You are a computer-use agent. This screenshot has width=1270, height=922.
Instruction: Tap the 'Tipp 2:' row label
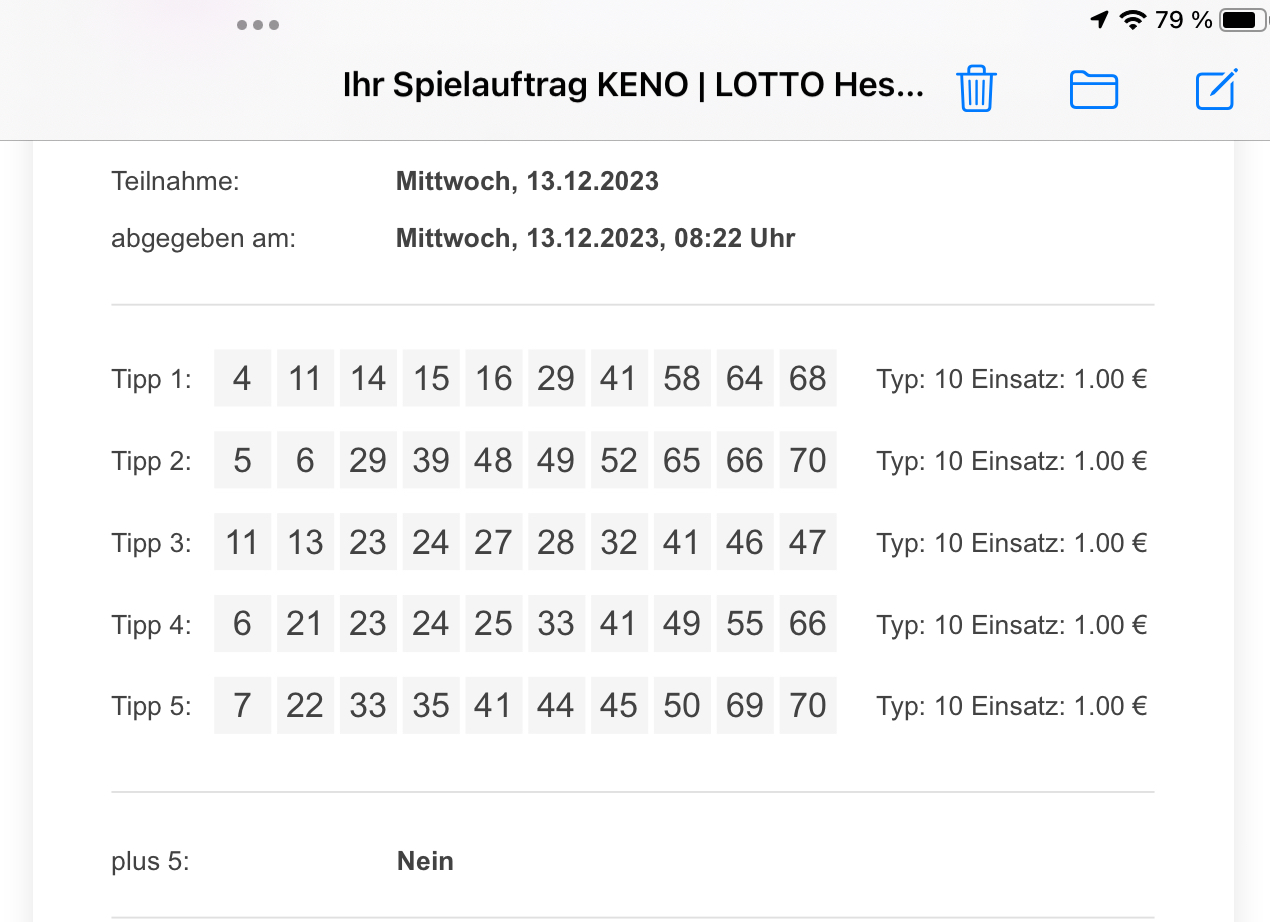[x=151, y=461]
